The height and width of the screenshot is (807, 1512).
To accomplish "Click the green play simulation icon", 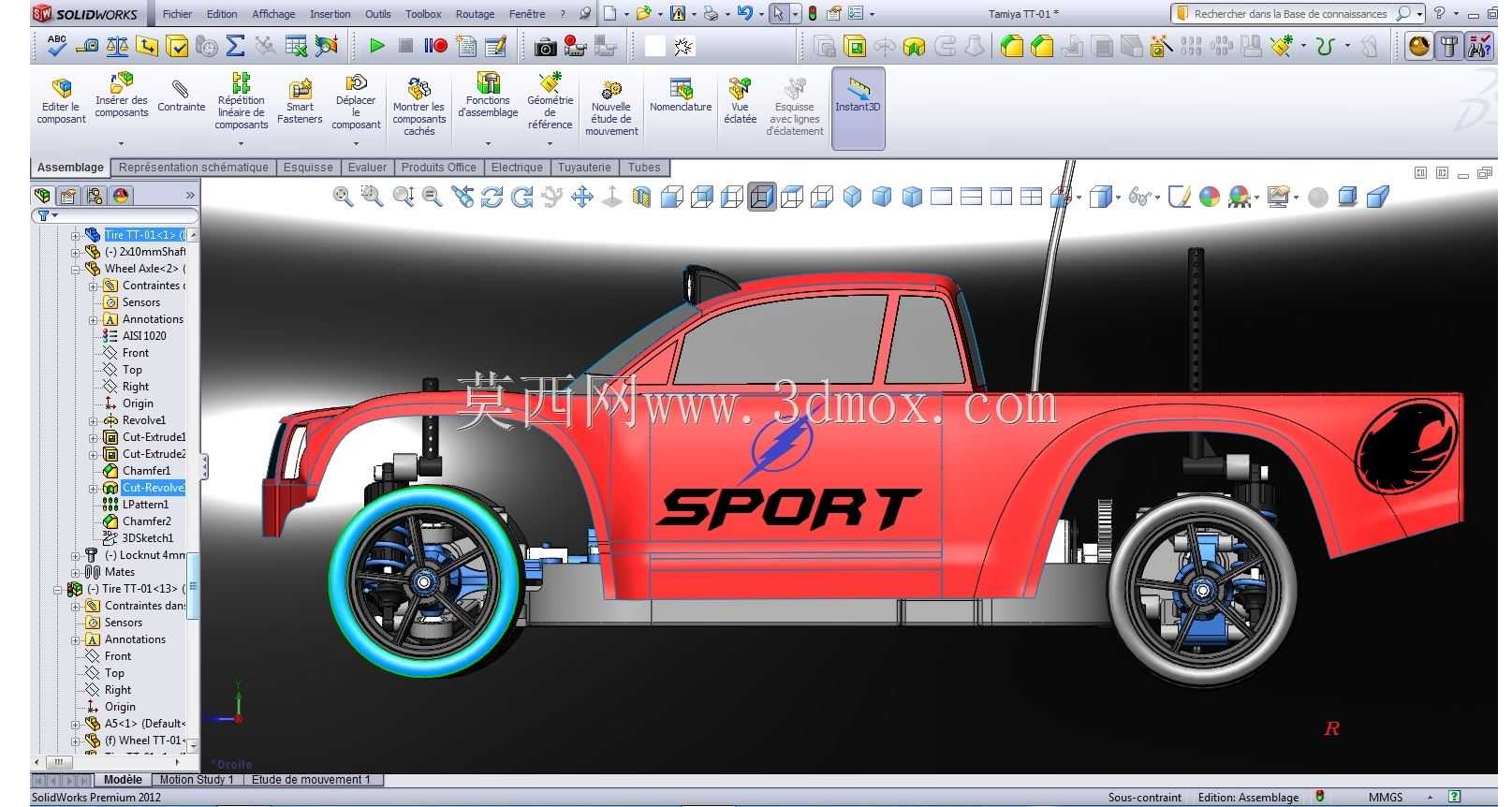I will click(x=376, y=46).
